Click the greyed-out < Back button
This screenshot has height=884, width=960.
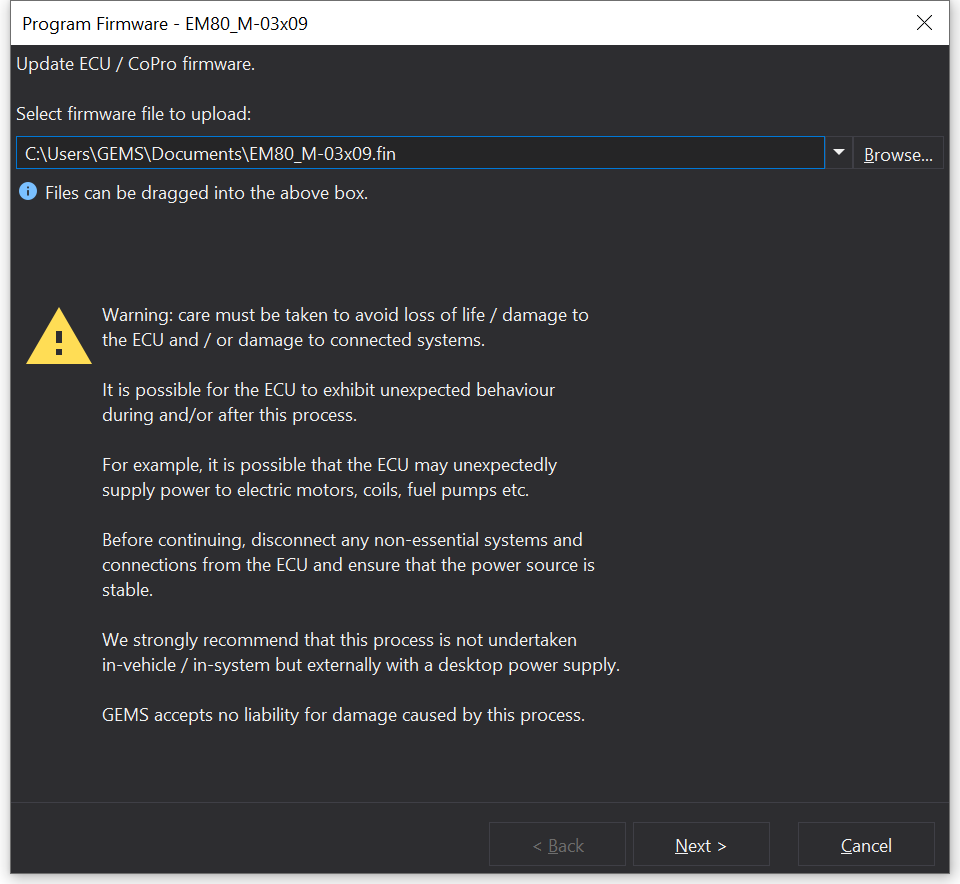[557, 845]
